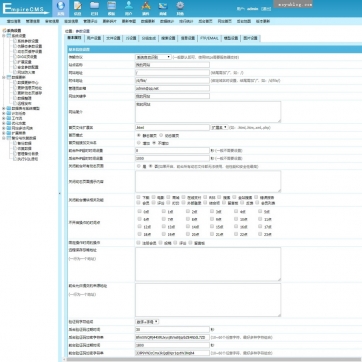This screenshot has width=362, height=362.
Task: Open 网站首页 in the secondary menu bar
Action: 225,21
